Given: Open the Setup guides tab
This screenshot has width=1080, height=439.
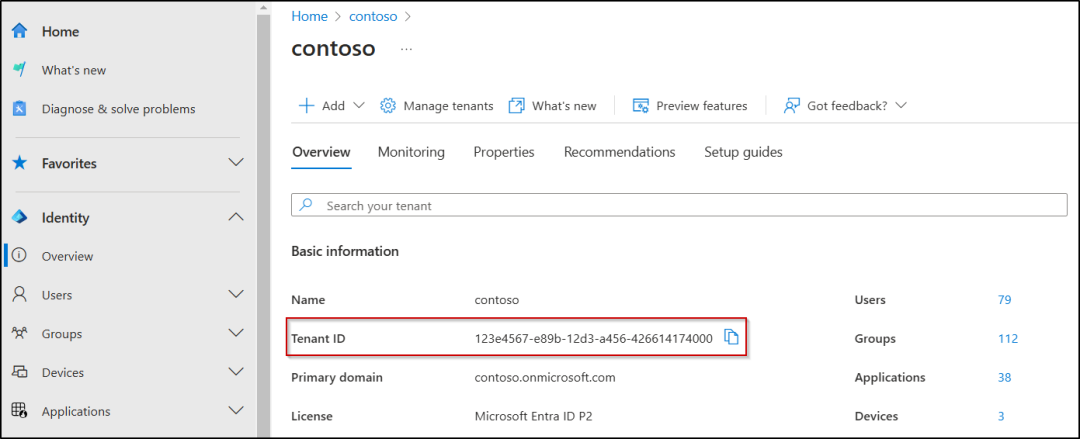Looking at the screenshot, I should 743,152.
